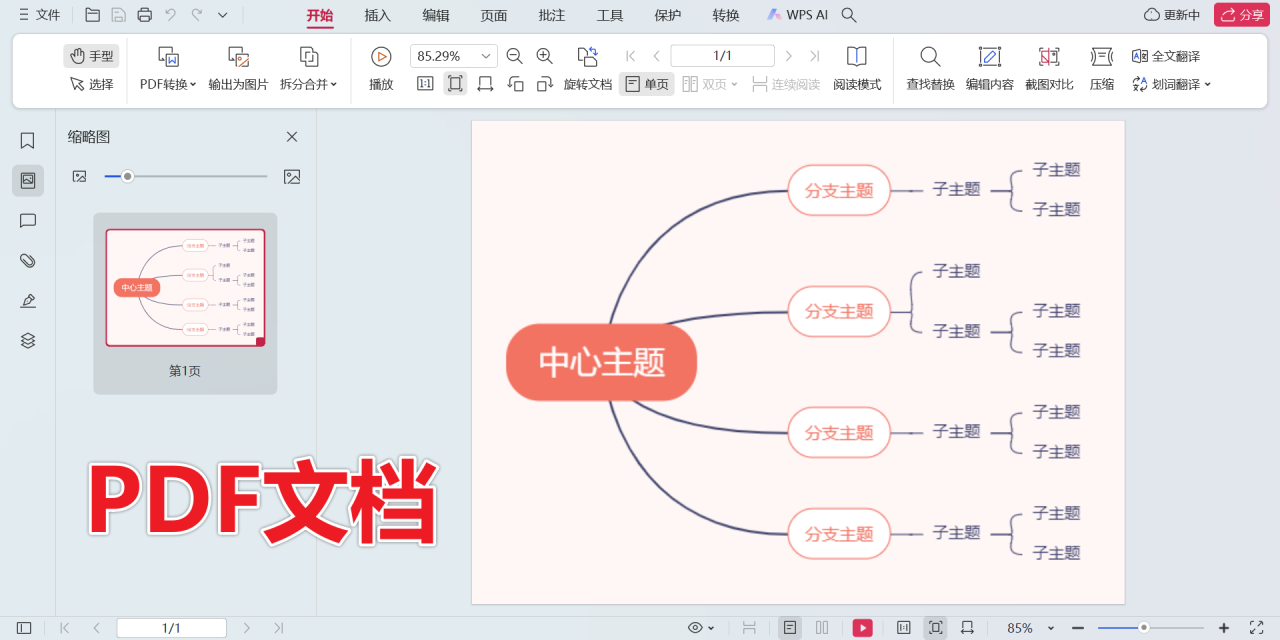Screen dimensions: 1280x640
Task: Enter fullscreen from status bar icon
Action: tap(1257, 628)
